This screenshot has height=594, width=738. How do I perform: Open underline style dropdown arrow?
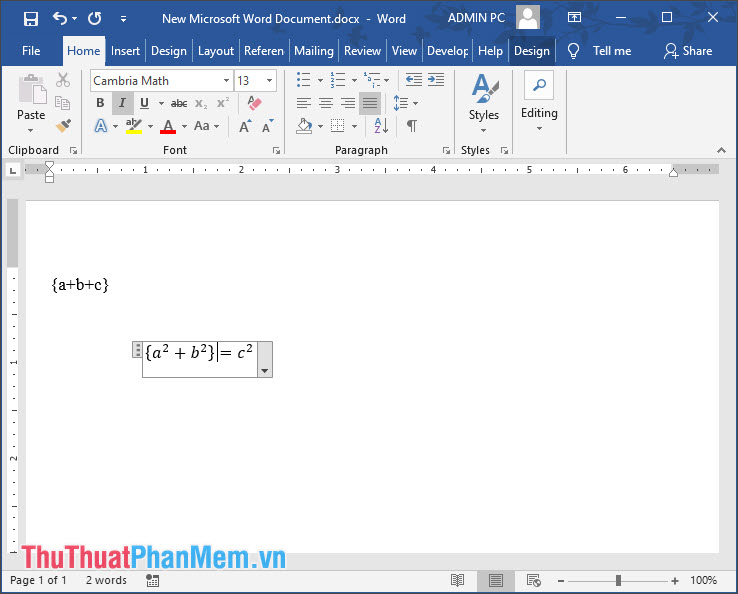pos(161,103)
